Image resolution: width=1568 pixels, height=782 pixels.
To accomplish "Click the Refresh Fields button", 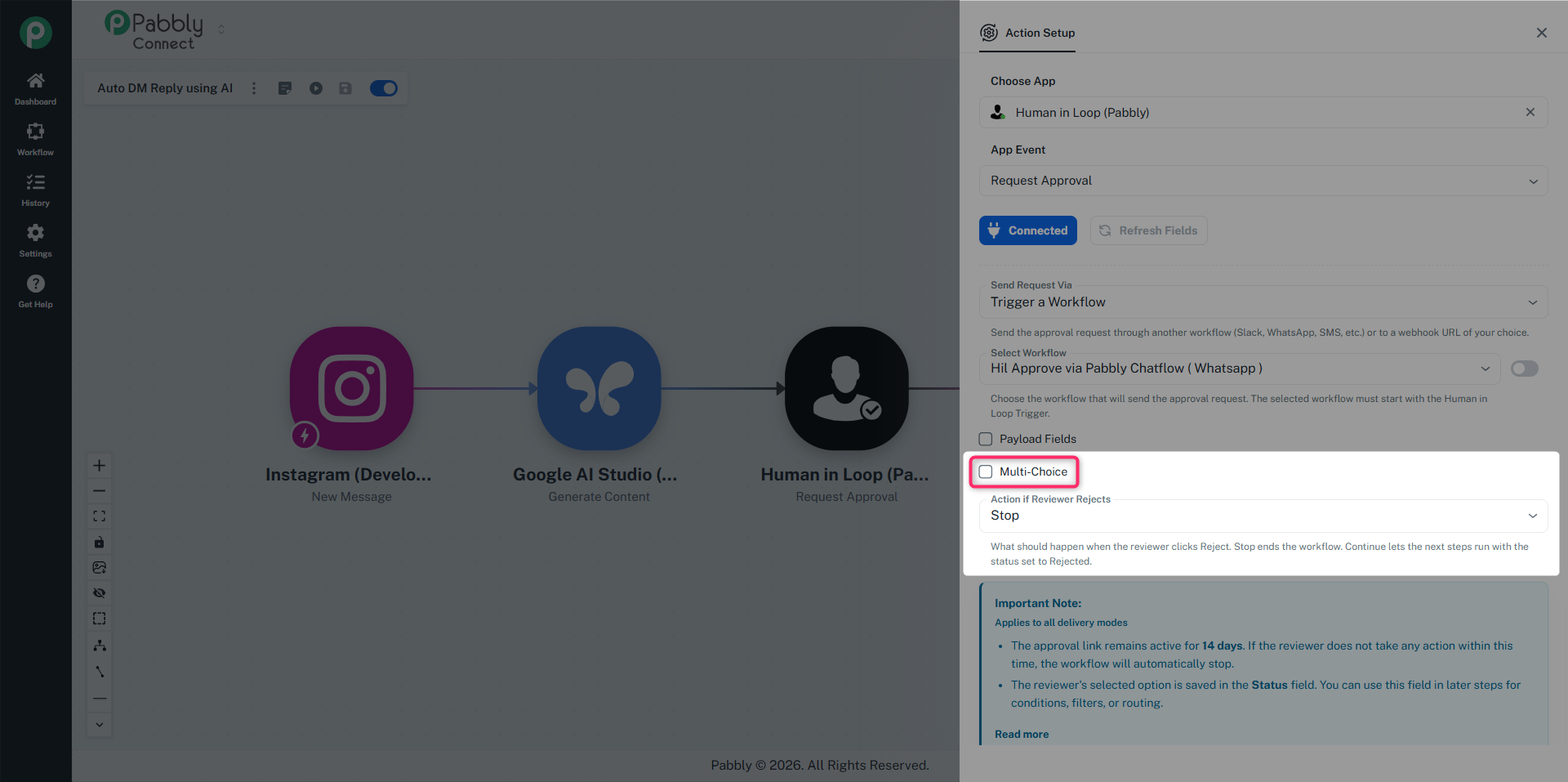I will coord(1148,230).
